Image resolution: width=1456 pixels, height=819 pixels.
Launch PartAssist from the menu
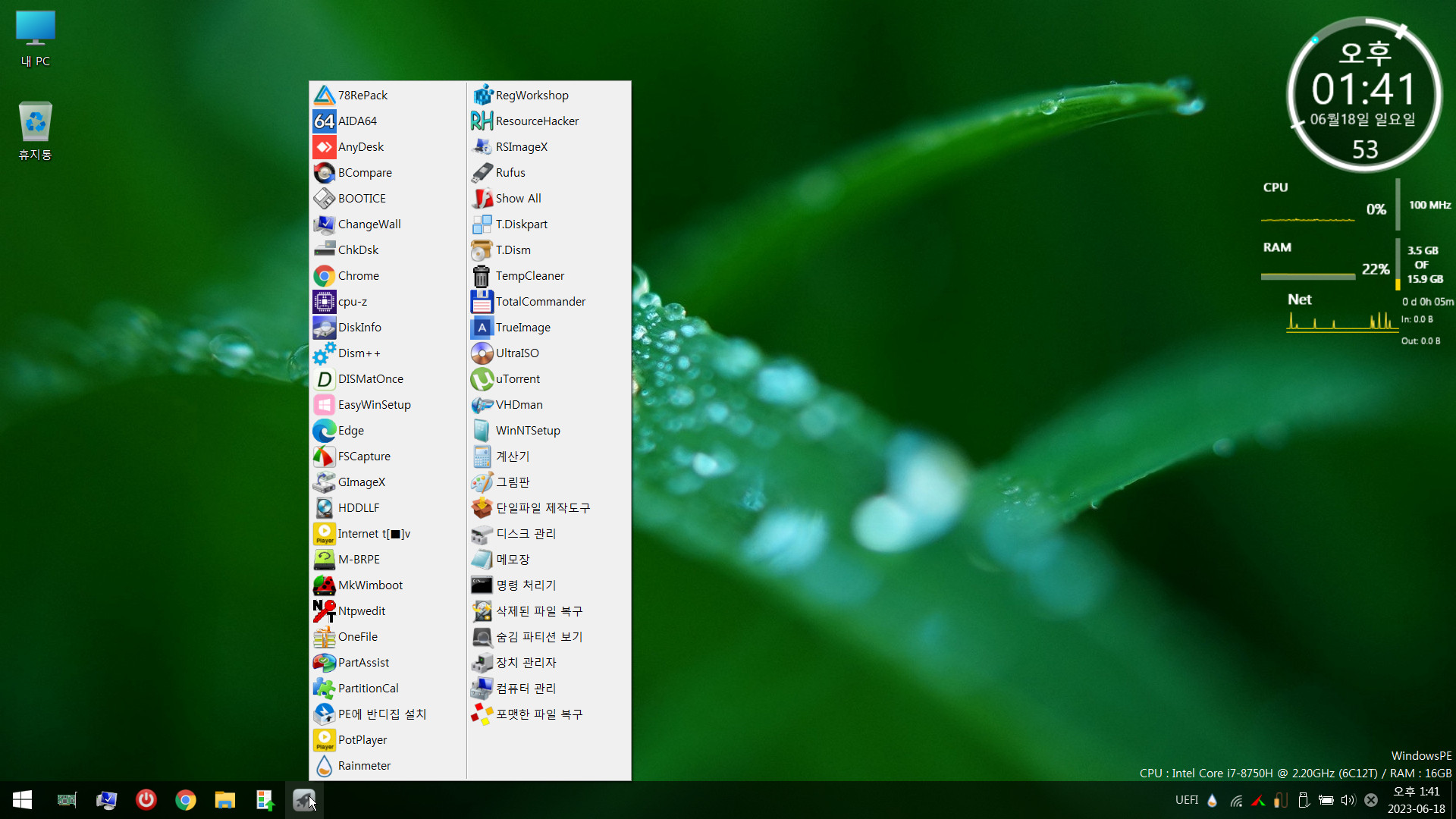(x=388, y=663)
